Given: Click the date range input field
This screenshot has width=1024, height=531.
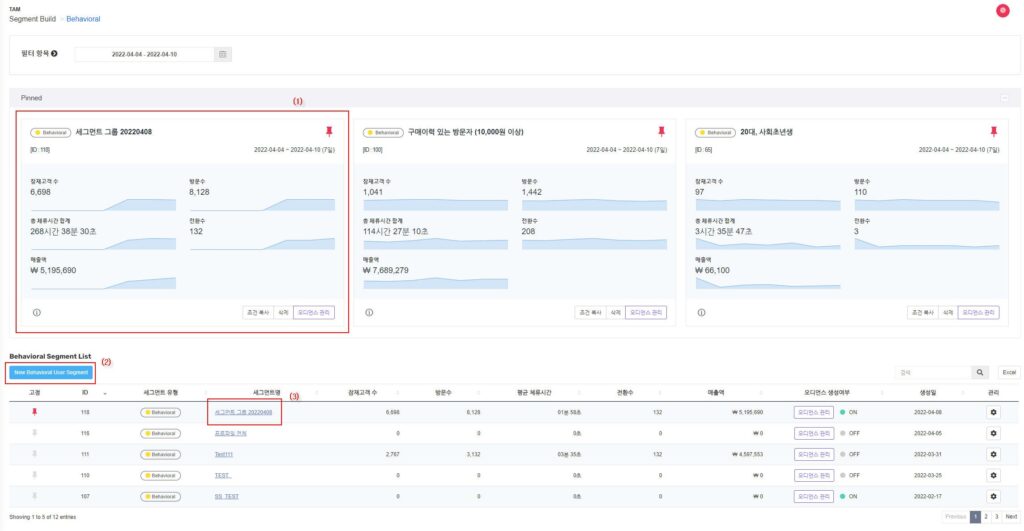Looking at the screenshot, I should (143, 54).
